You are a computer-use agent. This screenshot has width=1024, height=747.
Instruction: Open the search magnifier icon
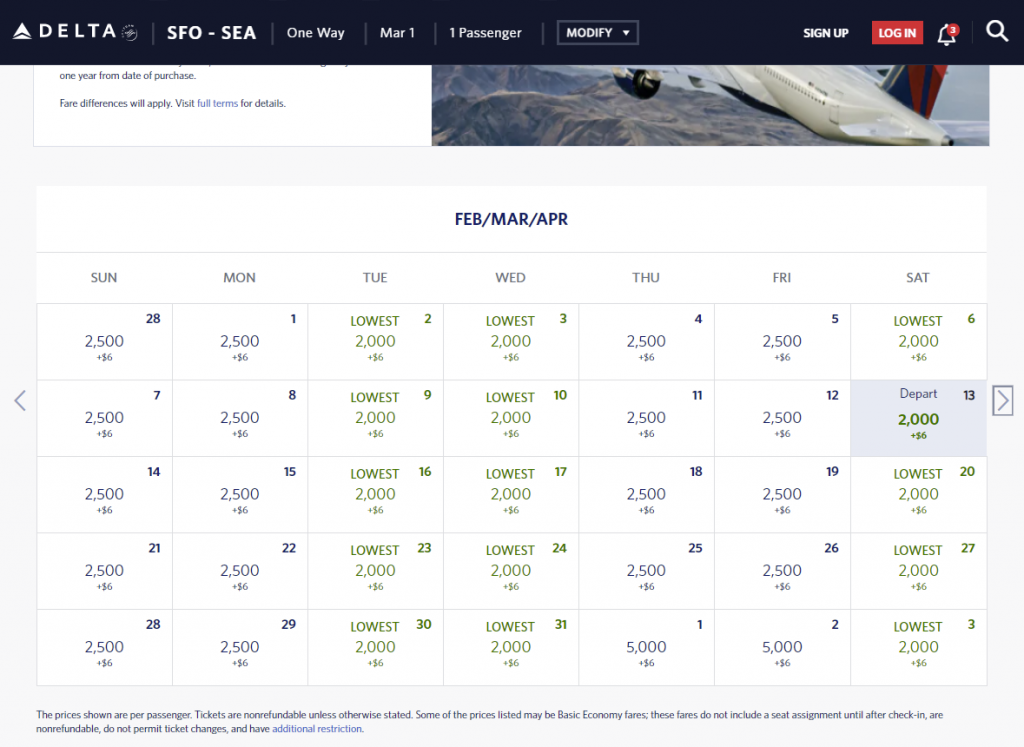(997, 31)
